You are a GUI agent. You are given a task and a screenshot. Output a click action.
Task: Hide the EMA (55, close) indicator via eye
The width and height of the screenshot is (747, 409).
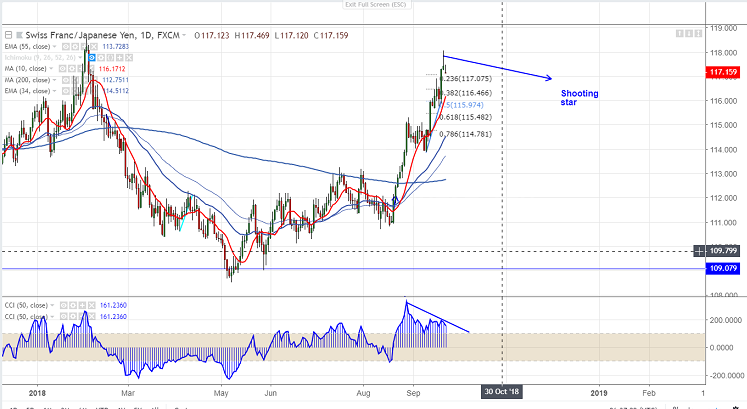[x=66, y=47]
